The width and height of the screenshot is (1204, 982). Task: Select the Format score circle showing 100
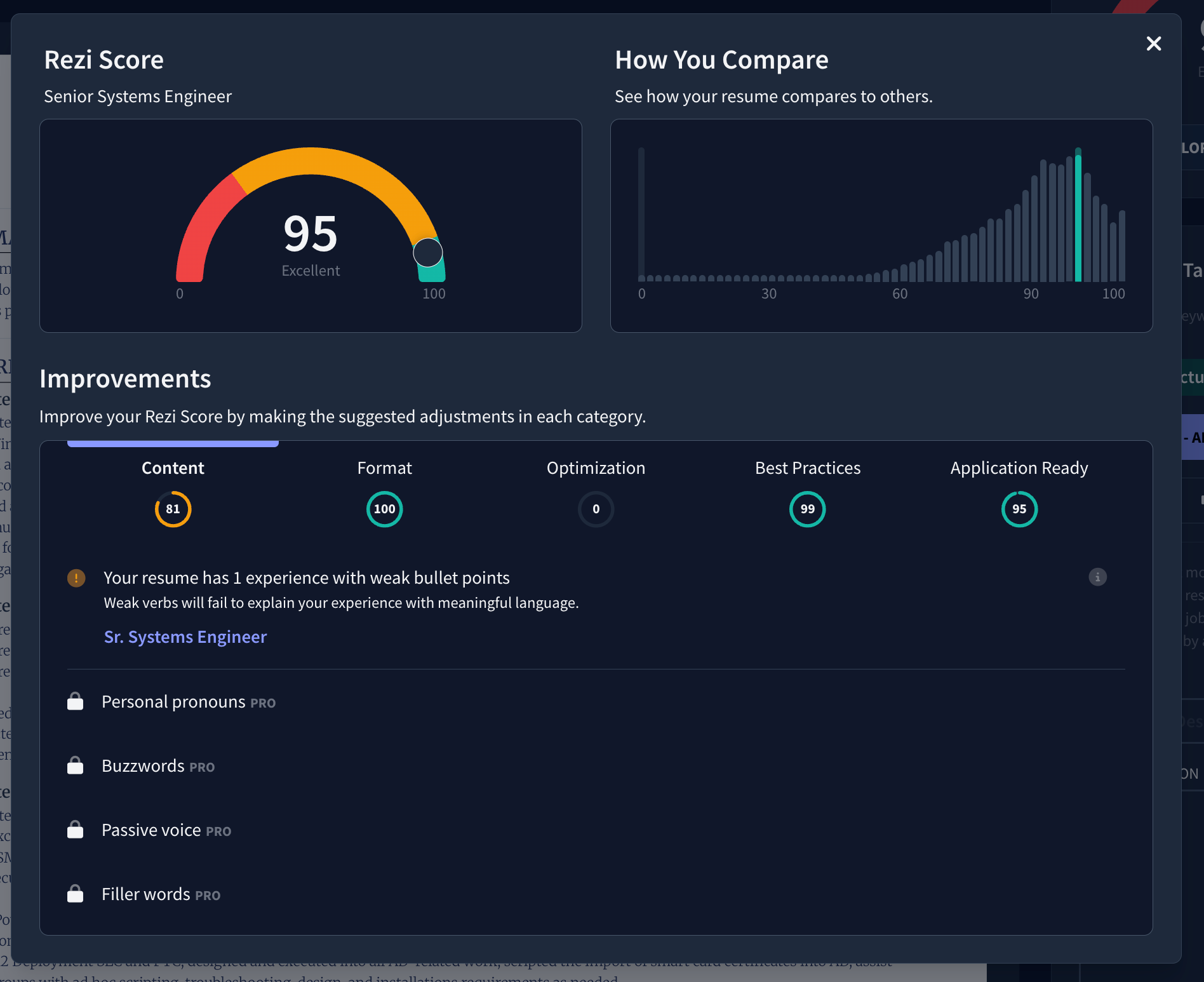(384, 509)
